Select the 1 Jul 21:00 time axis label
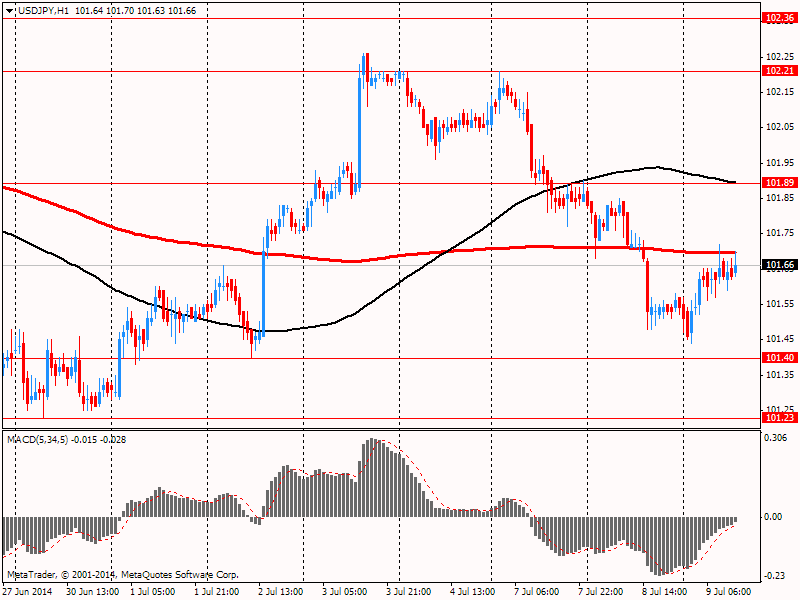Image resolution: width=800 pixels, height=600 pixels. [x=217, y=591]
